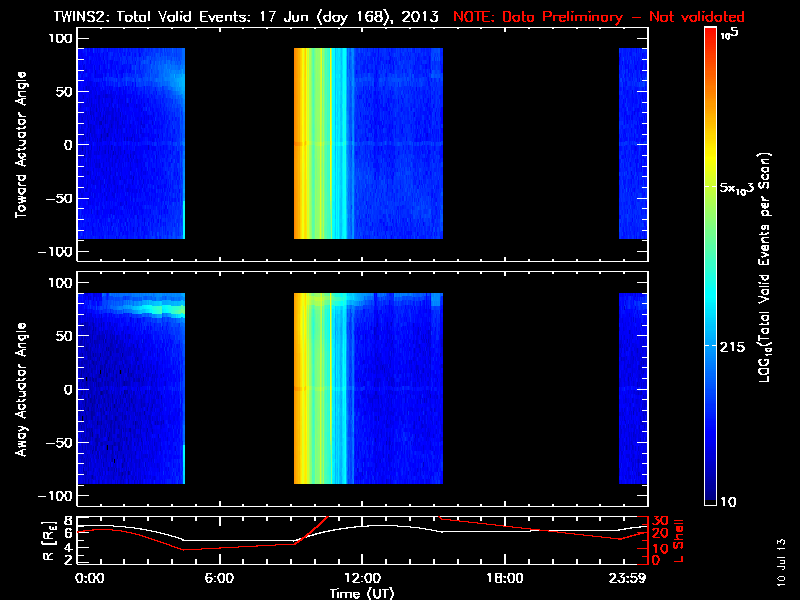This screenshot has width=800, height=600.
Task: Click the red 'L Shell' axis label
Action: click(679, 541)
